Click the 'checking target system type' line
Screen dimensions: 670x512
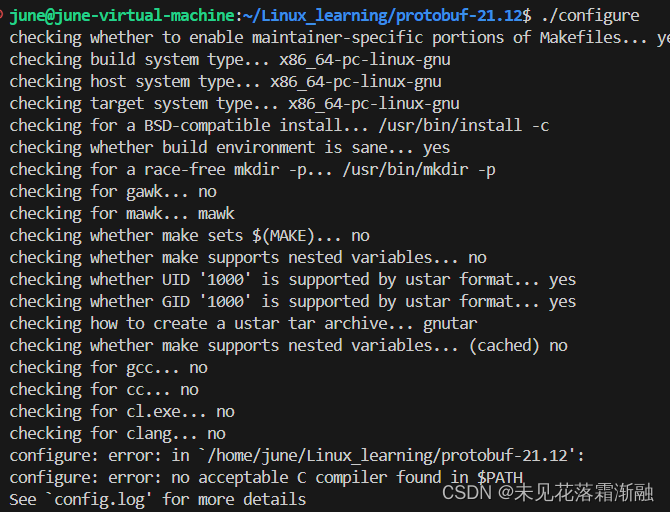[234, 104]
